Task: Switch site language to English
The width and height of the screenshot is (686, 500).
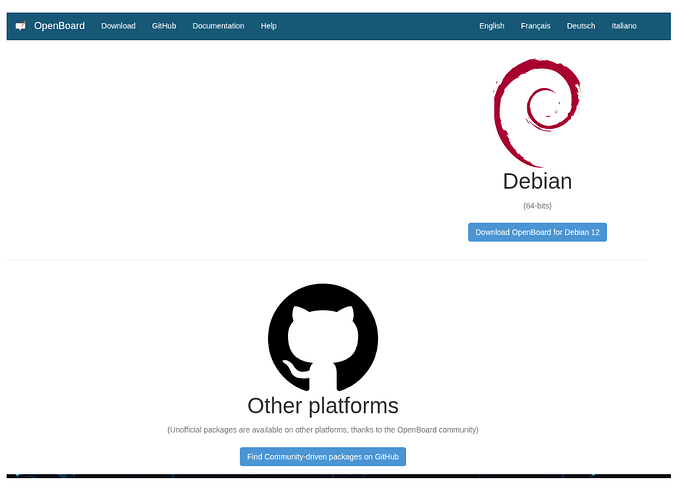Action: pos(492,26)
